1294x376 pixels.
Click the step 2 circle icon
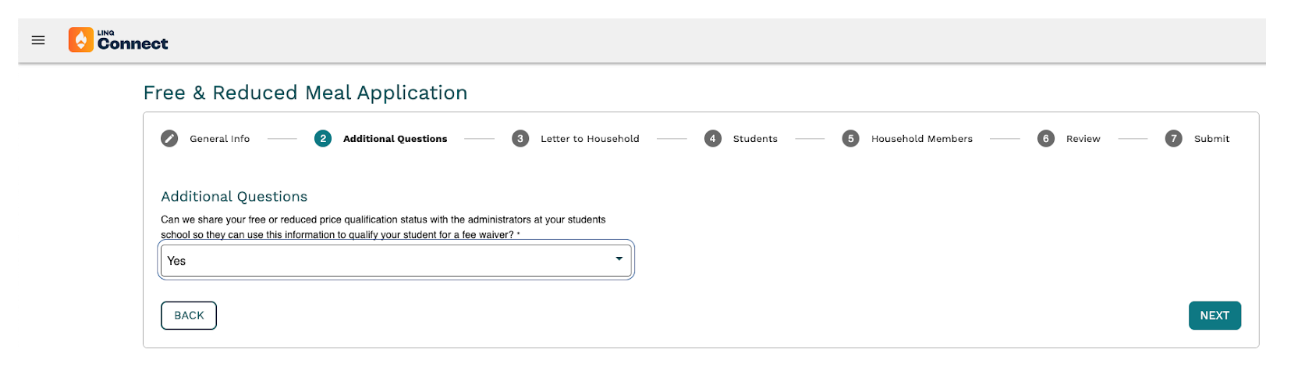coord(322,138)
